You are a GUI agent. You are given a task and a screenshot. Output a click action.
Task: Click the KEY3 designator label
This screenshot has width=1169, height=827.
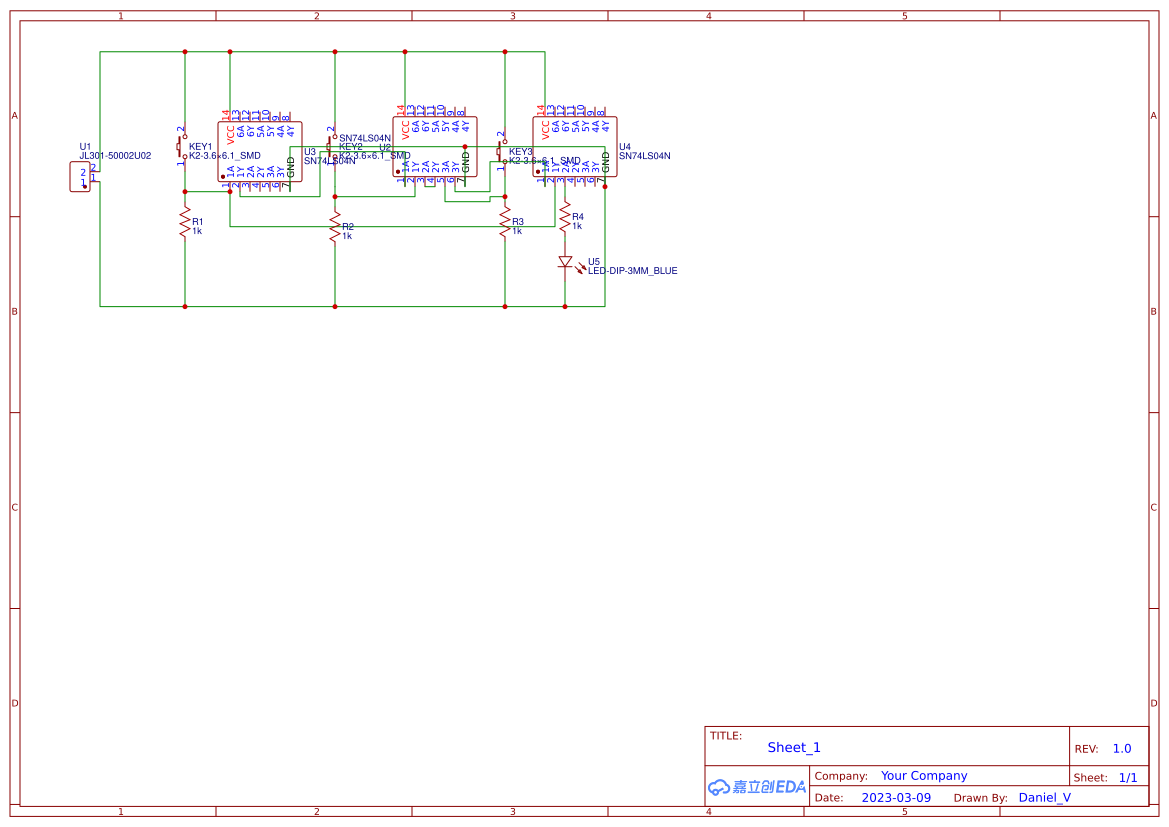coord(520,151)
